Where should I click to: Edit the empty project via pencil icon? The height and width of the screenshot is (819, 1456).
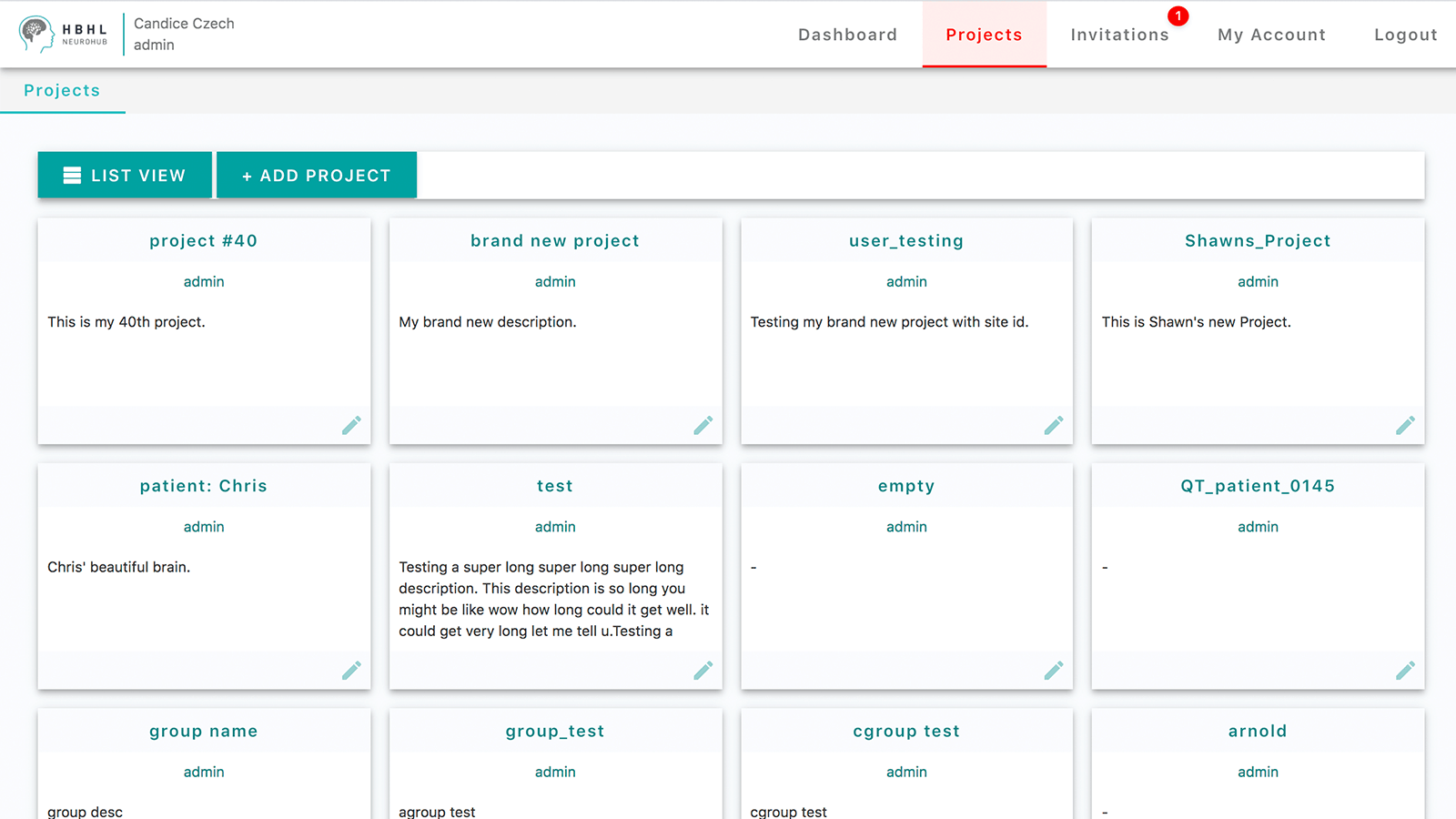pos(1054,670)
